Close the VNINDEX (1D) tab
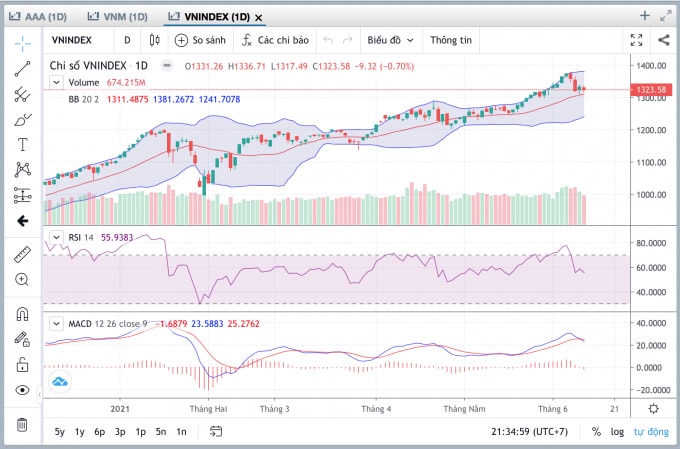The height and width of the screenshot is (449, 680). pyautogui.click(x=258, y=18)
